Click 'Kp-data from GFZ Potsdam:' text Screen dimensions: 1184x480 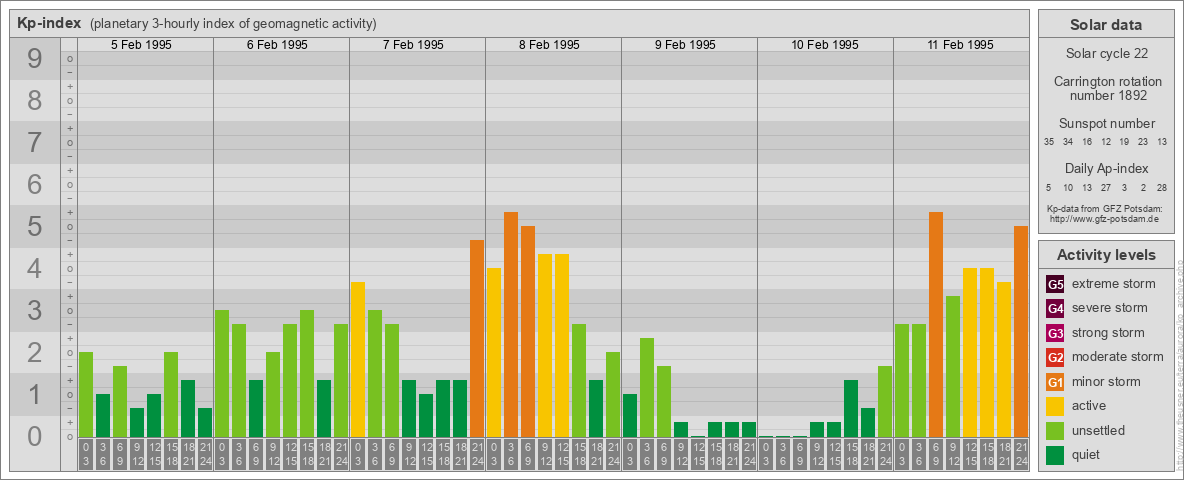point(1103,208)
